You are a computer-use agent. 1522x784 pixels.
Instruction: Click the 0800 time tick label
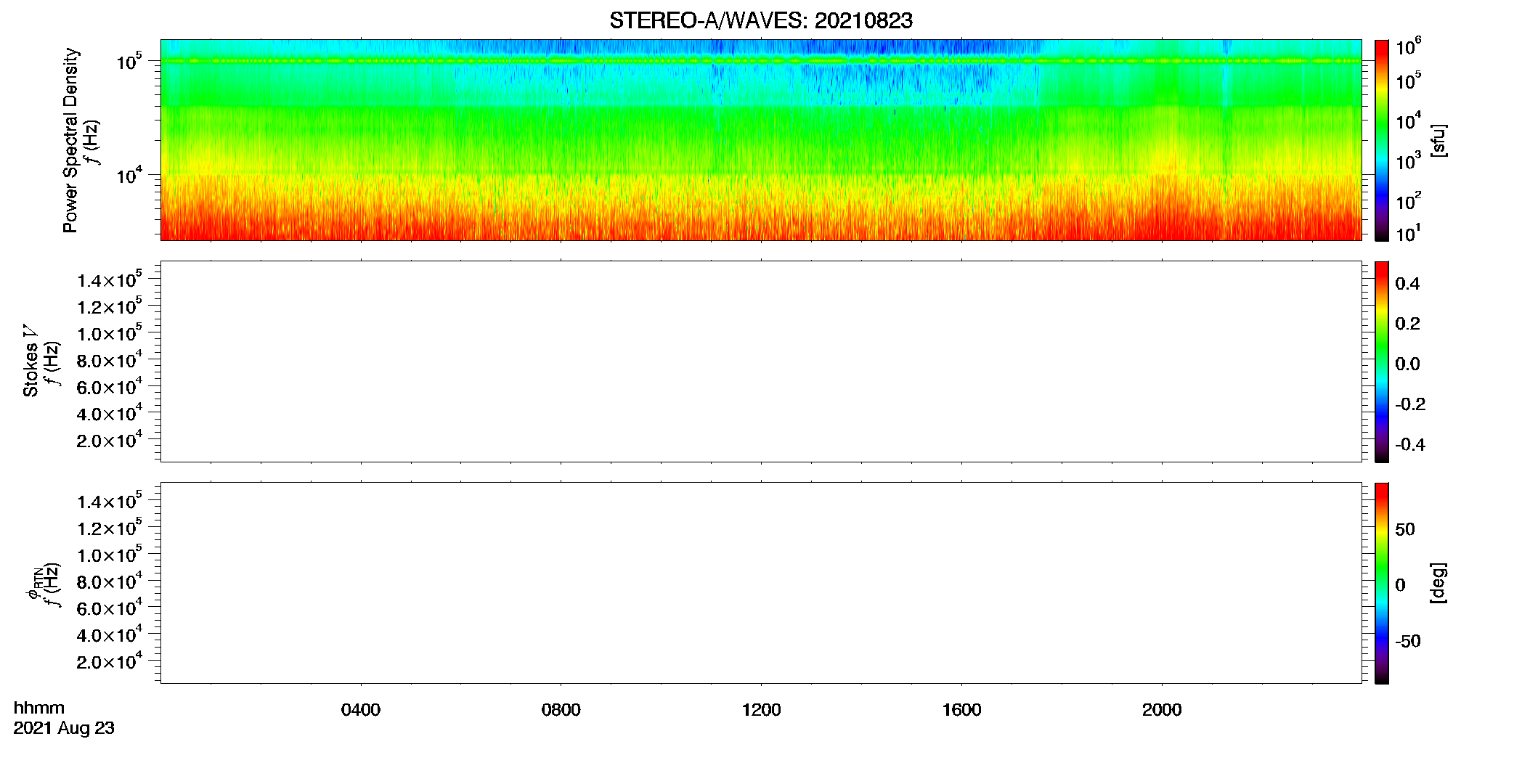pos(561,710)
